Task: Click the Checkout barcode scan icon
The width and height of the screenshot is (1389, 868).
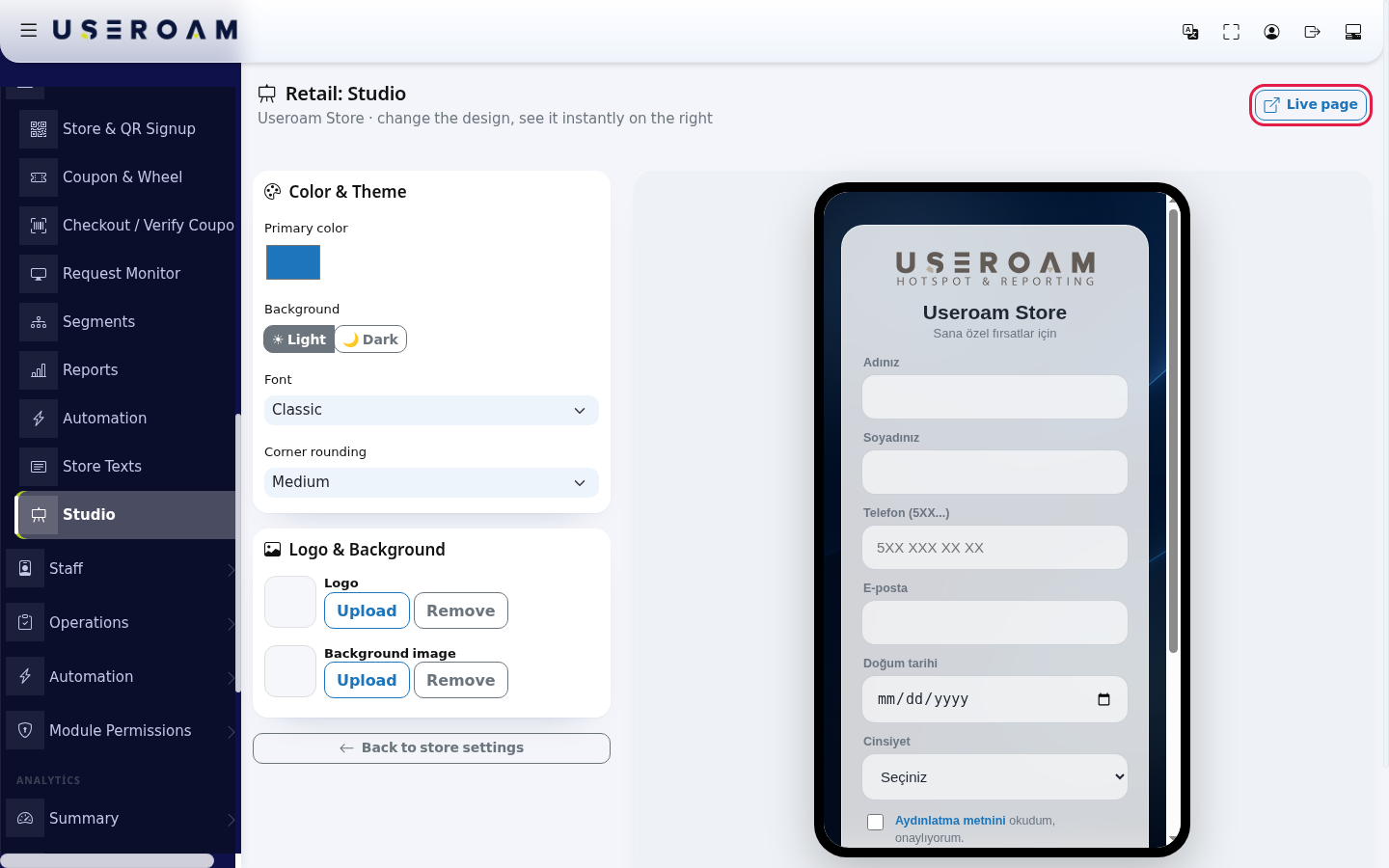Action: 39,226
